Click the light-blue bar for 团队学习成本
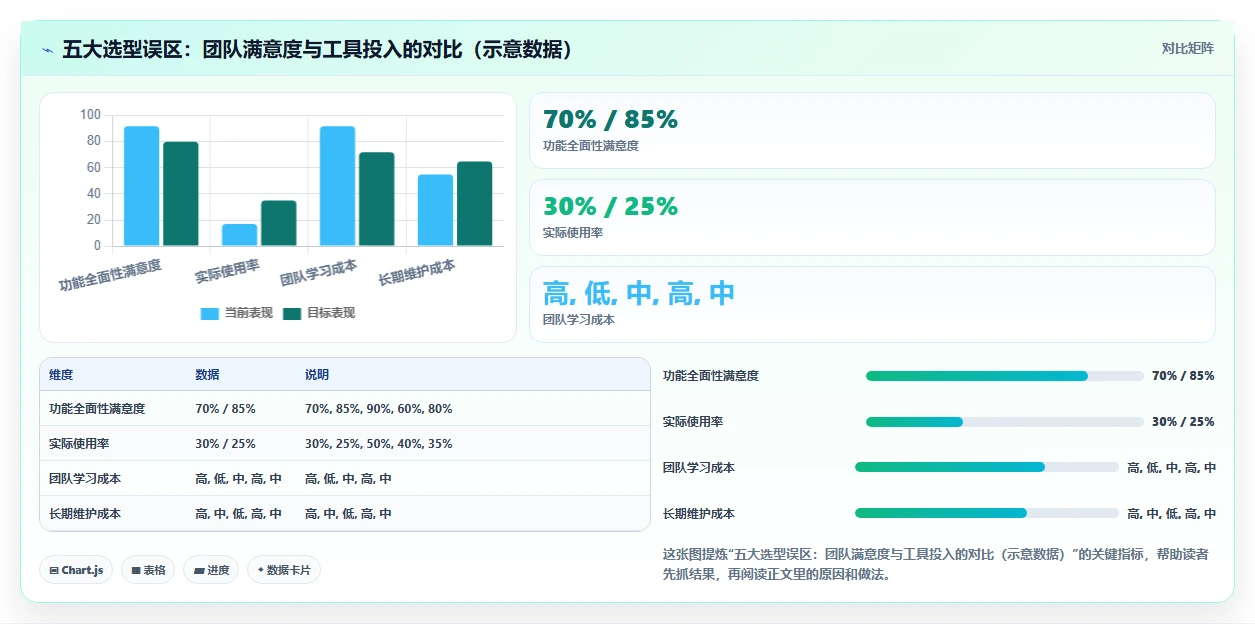 point(337,186)
